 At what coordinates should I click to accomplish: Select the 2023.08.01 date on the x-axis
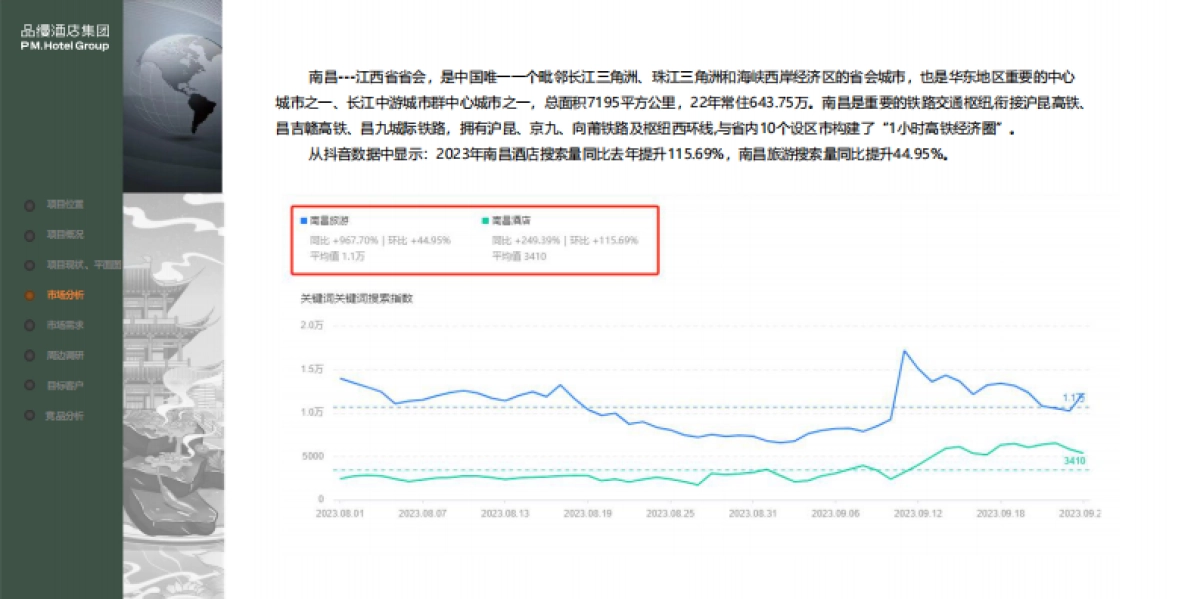point(340,512)
